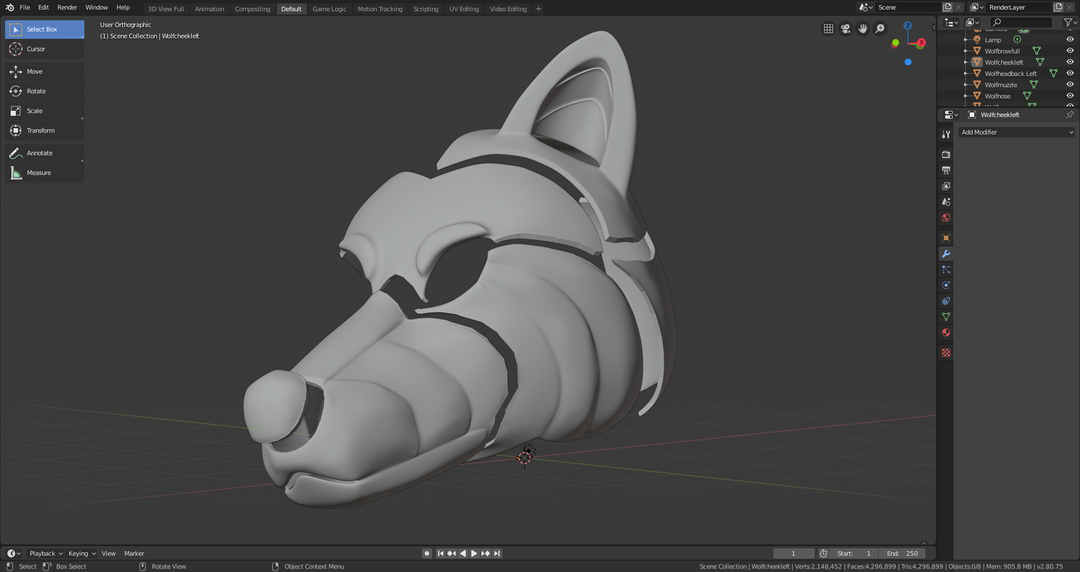Screen dimensions: 1080x572
Task: Open the Add Modifier dropdown
Action: pos(1016,132)
